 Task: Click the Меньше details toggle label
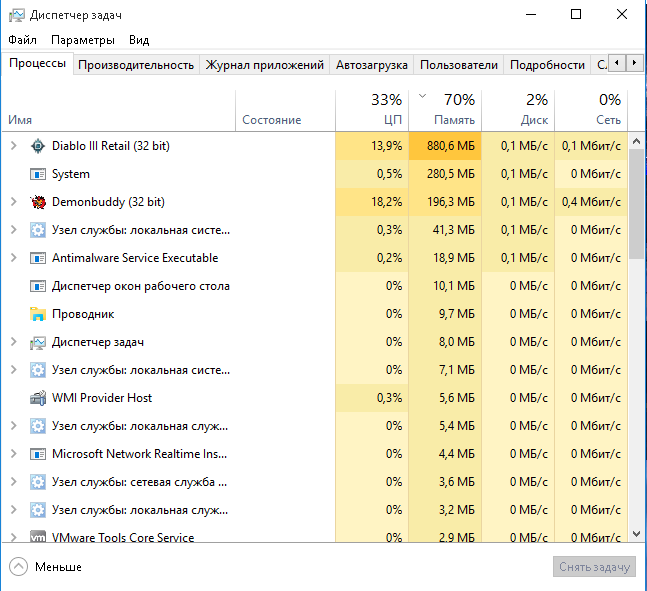coord(58,567)
